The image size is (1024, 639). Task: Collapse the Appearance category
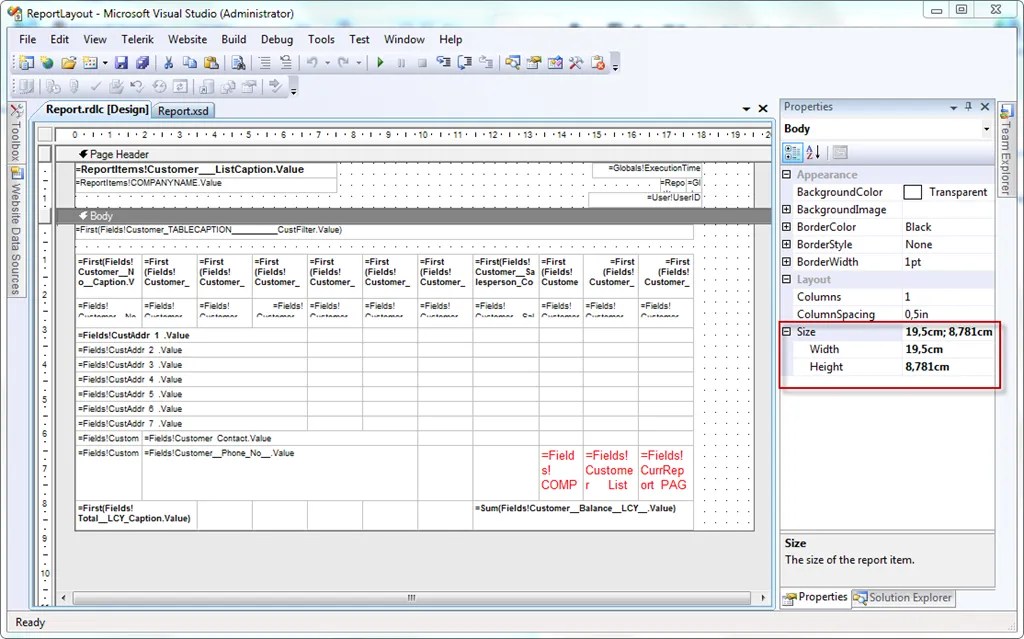pos(787,174)
